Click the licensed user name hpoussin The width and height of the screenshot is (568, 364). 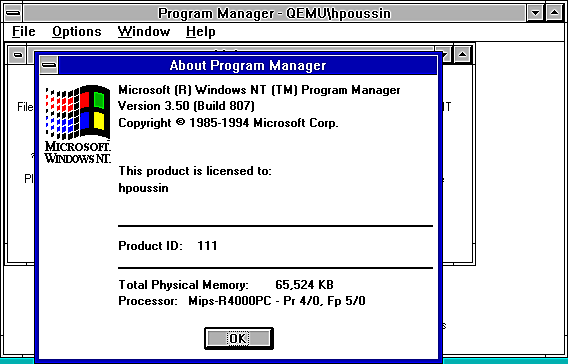(x=143, y=188)
